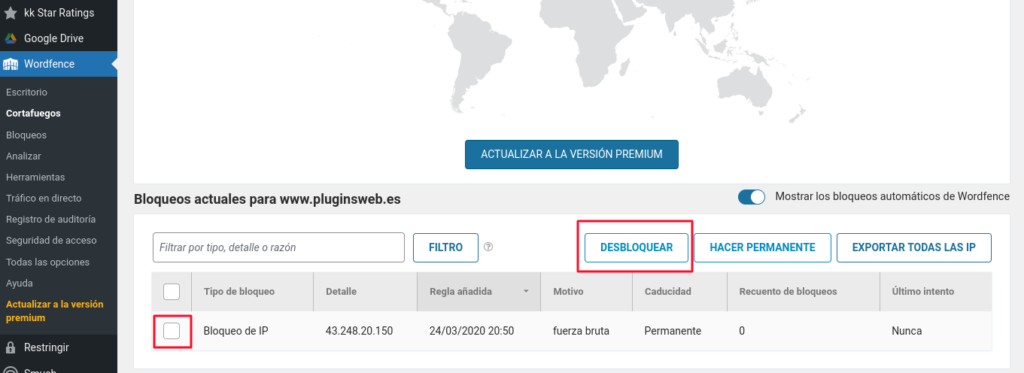Open kk Star Ratings menu label
The width and height of the screenshot is (1024, 373).
pyautogui.click(x=59, y=12)
